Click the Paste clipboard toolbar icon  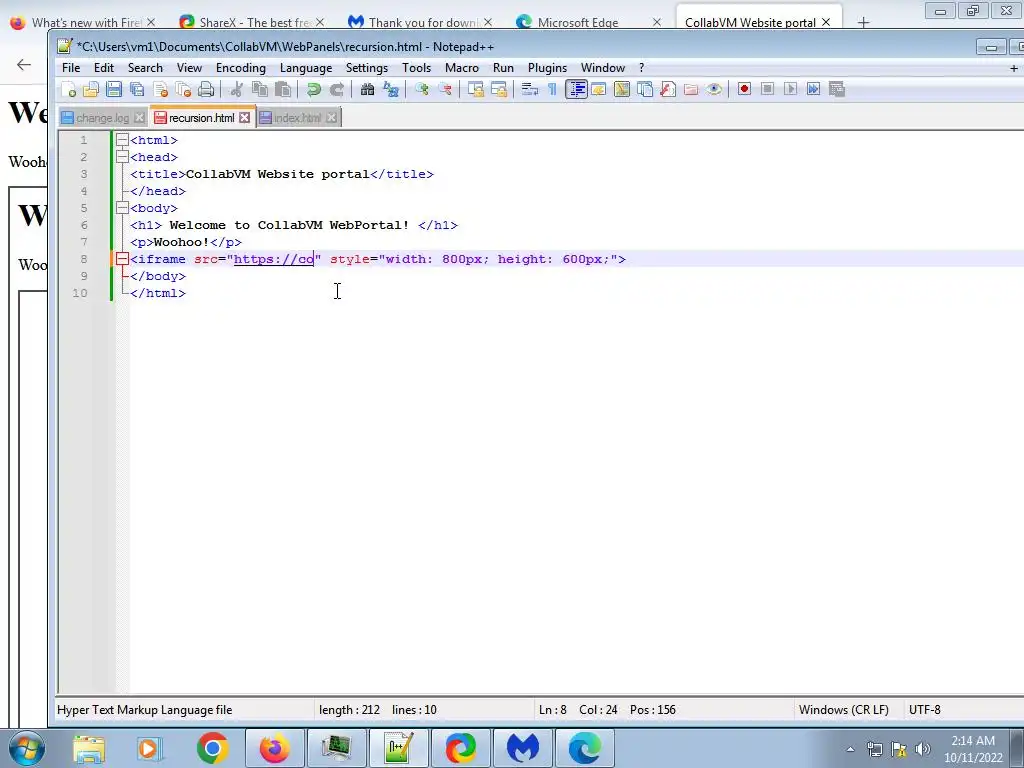pos(283,89)
